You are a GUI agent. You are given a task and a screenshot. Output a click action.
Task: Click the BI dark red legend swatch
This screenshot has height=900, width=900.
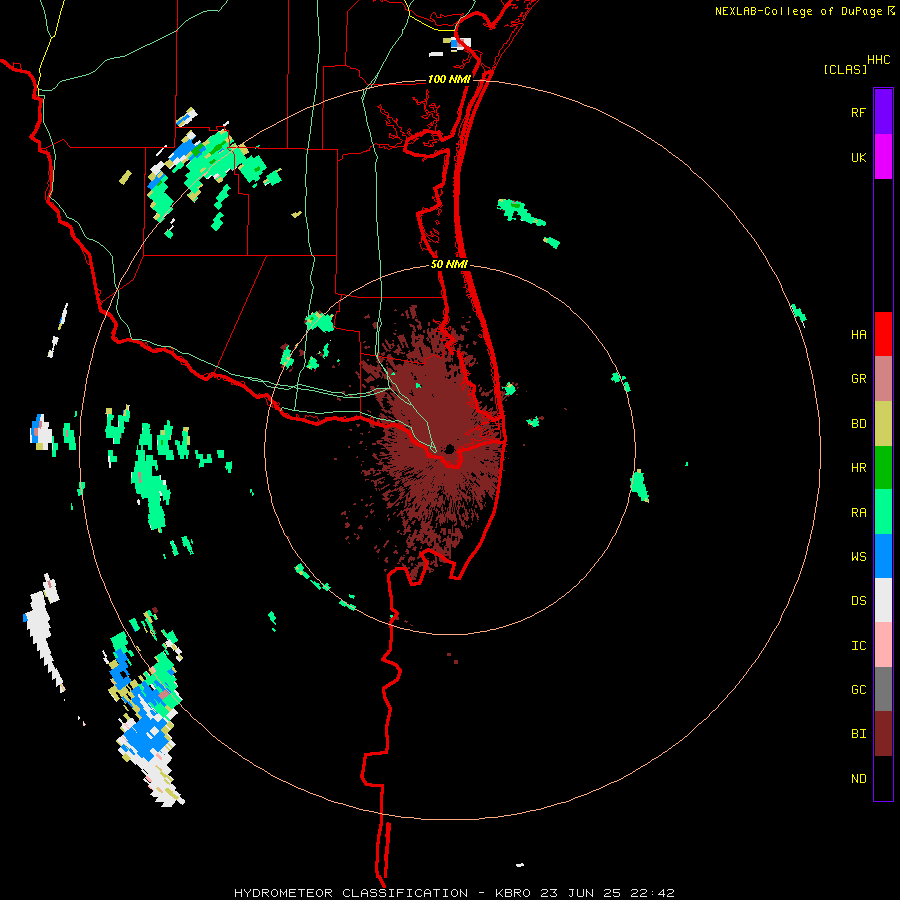883,734
